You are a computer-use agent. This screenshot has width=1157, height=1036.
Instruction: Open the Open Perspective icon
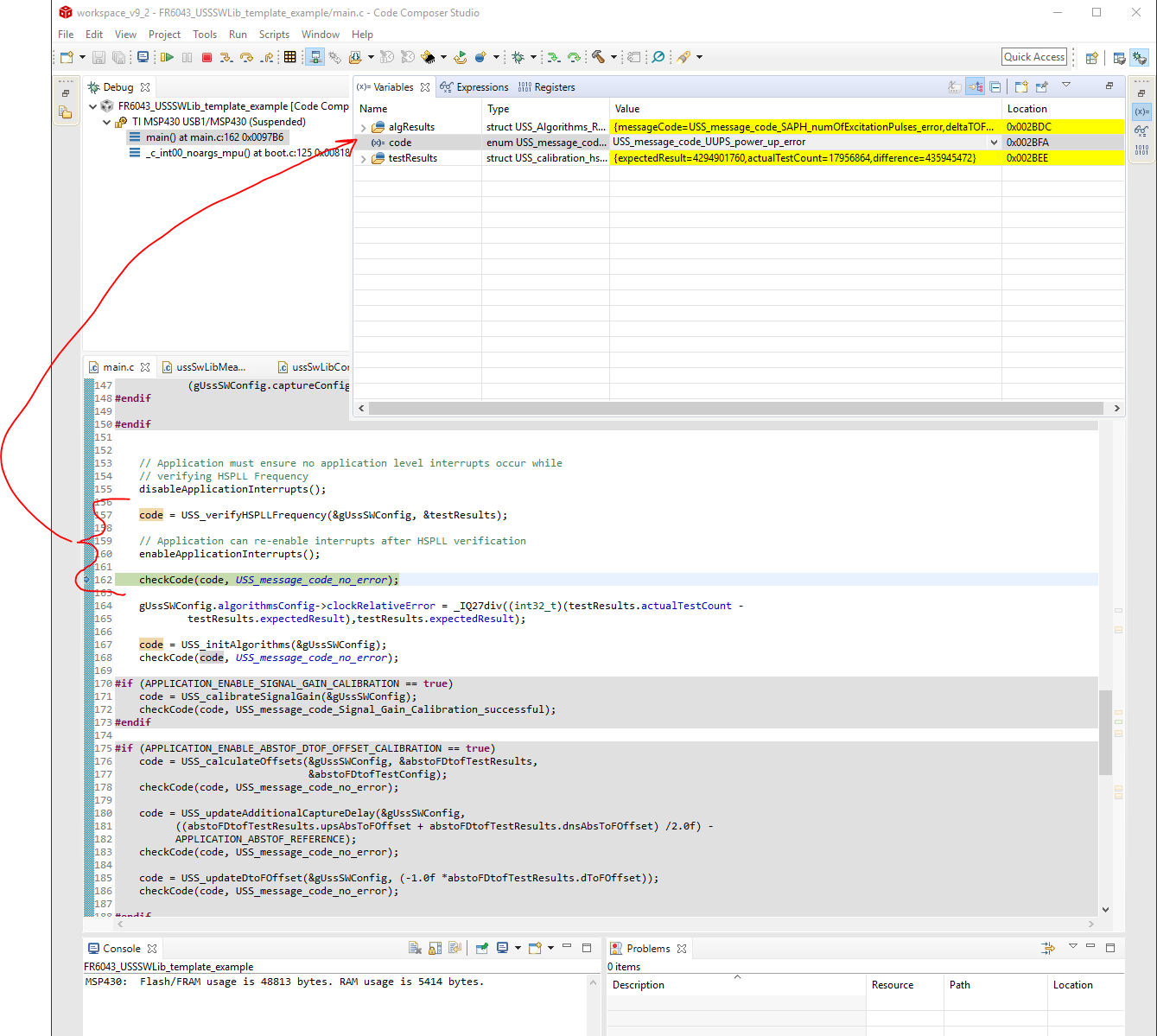pos(1092,58)
